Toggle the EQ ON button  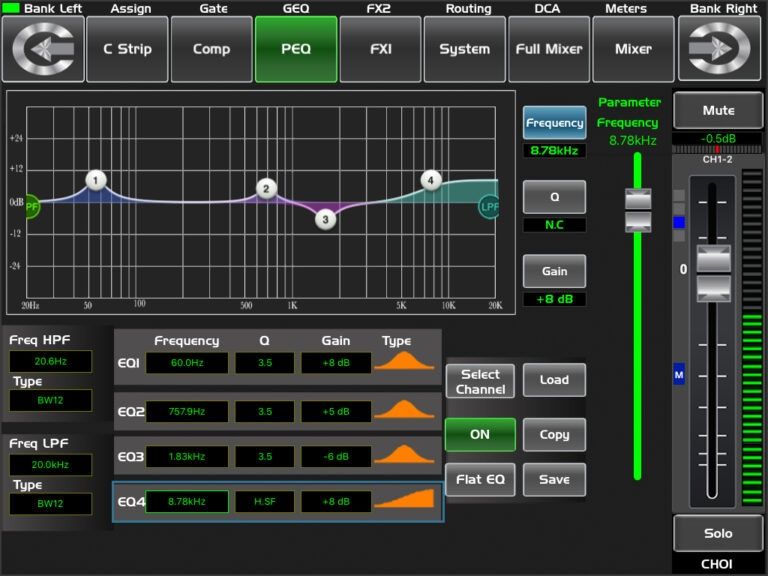coord(480,434)
